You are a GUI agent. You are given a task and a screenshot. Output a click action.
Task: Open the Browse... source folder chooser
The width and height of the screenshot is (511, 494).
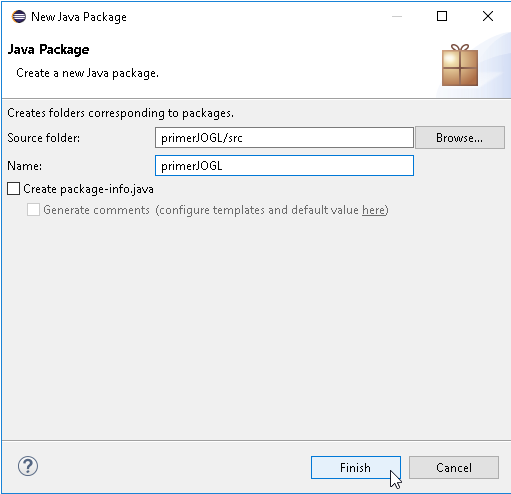point(460,138)
